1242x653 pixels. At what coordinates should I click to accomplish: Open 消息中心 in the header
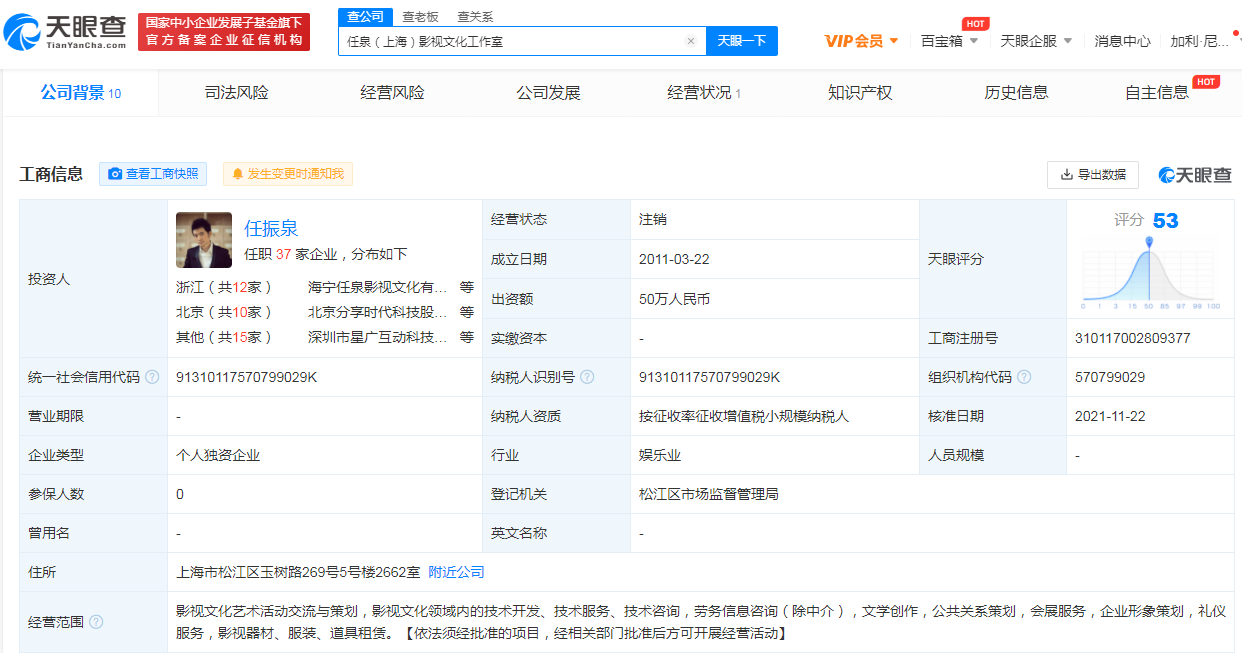[x=1122, y=41]
